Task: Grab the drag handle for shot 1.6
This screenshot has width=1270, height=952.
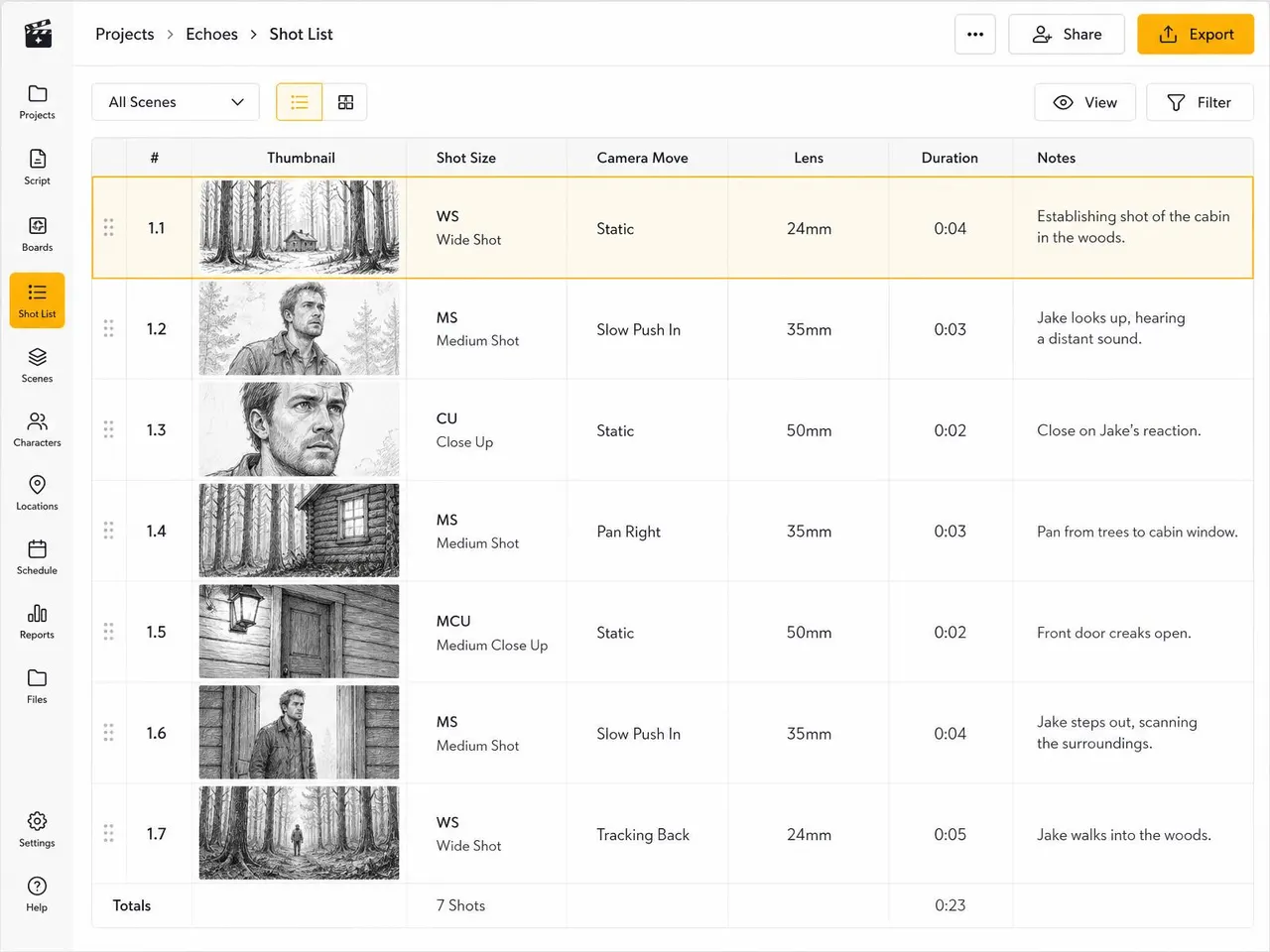Action: click(x=109, y=733)
